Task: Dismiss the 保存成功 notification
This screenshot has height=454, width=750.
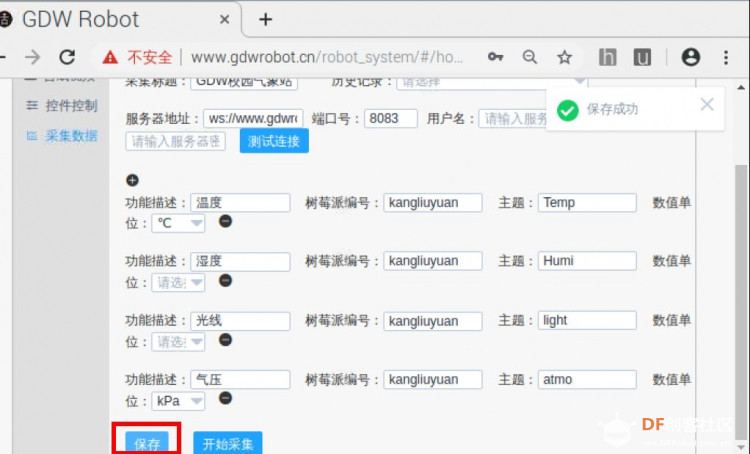Action: pos(707,104)
